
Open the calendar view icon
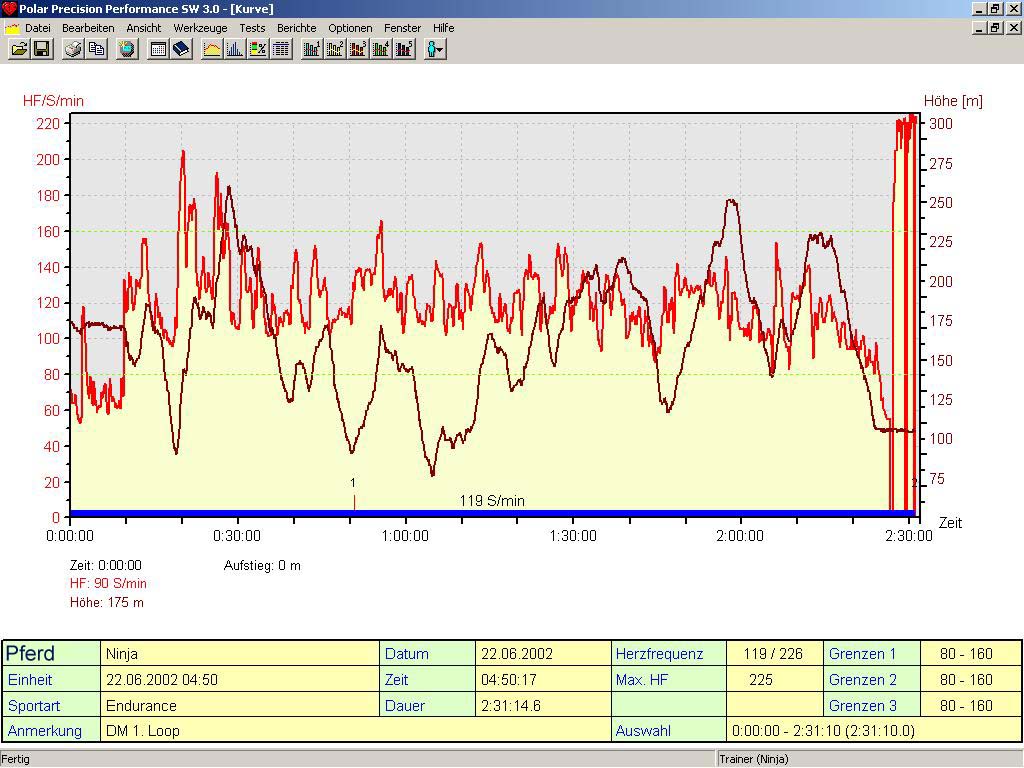[158, 49]
